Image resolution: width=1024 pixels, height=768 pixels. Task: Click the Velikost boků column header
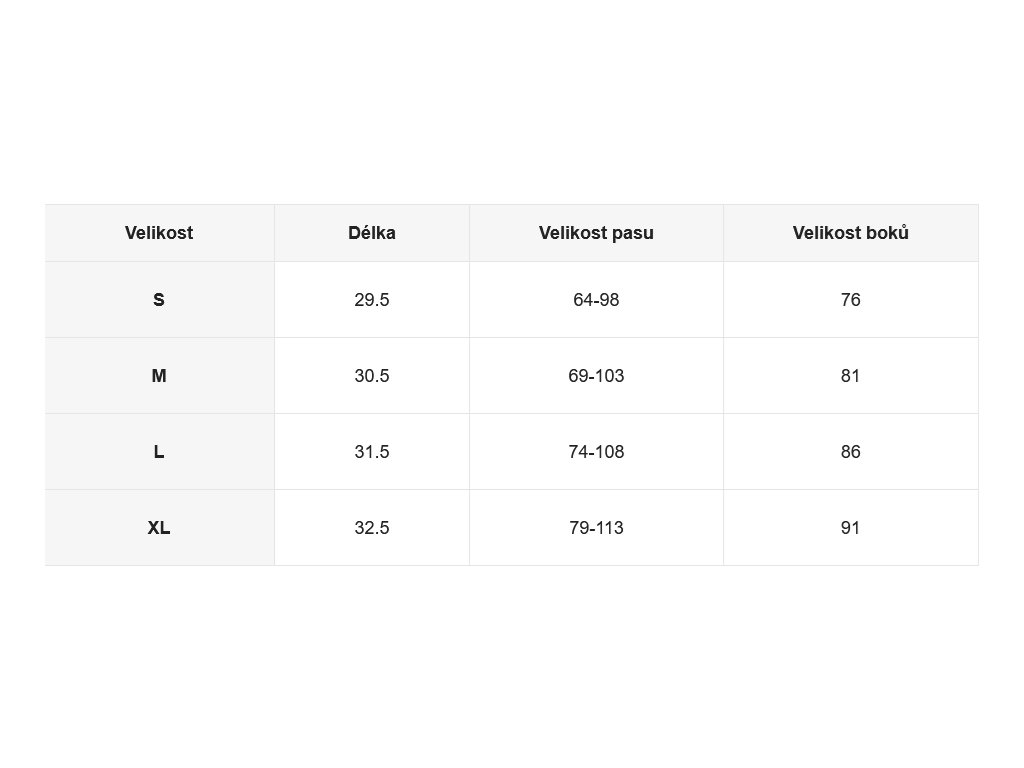tap(850, 233)
